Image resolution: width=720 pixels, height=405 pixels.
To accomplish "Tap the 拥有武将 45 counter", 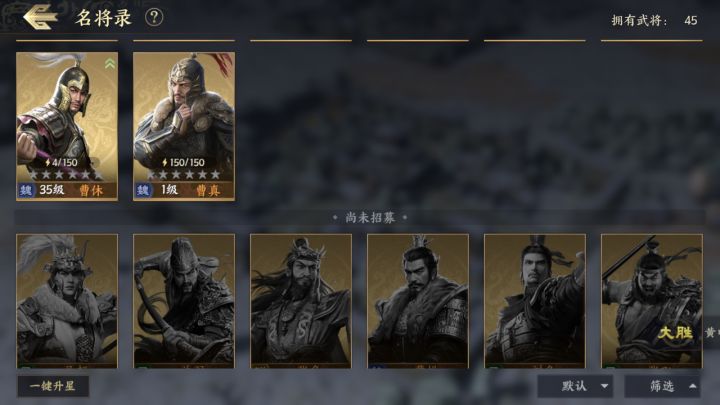I will coord(654,20).
